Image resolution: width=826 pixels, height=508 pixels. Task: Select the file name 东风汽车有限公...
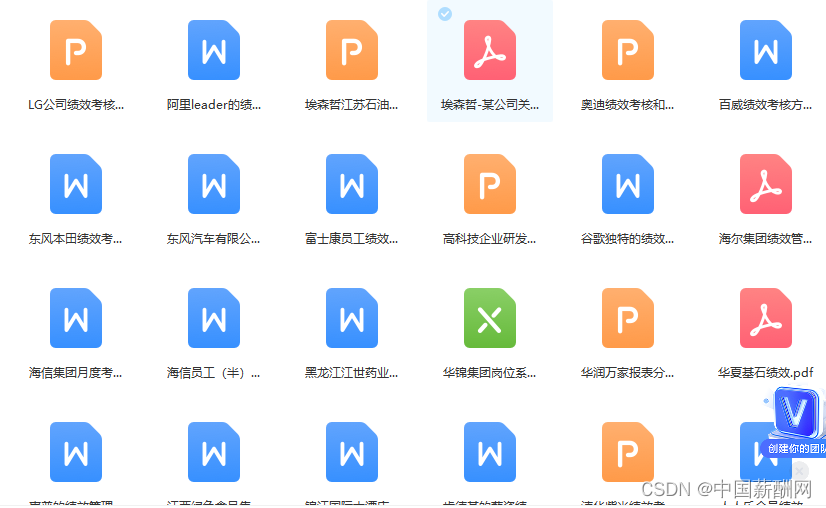pos(214,239)
